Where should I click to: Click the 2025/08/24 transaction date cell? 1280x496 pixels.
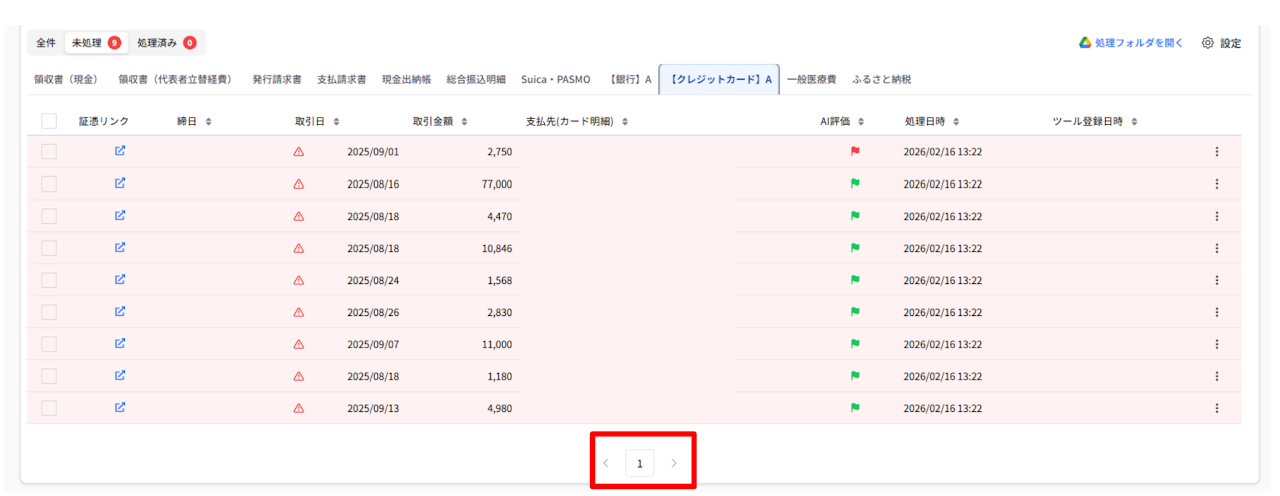point(373,280)
